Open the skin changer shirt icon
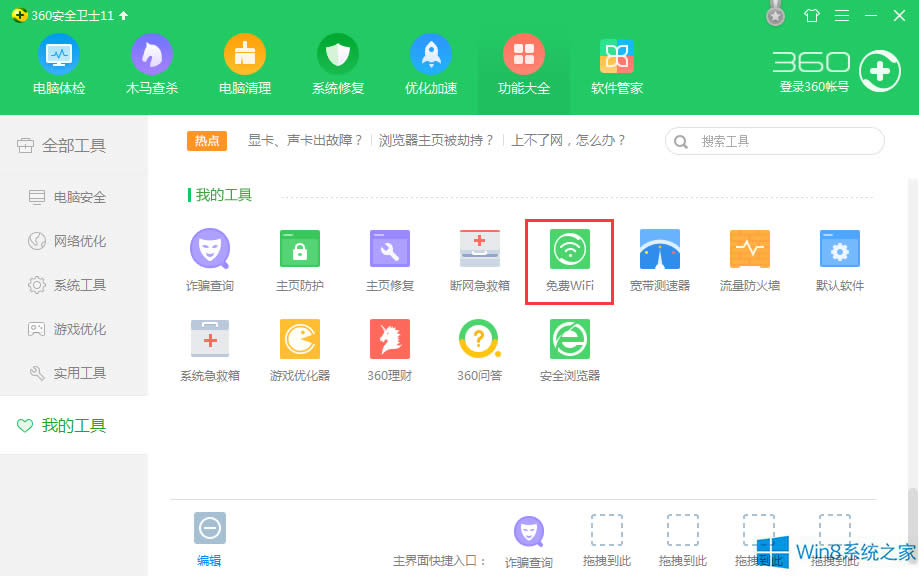This screenshot has width=919, height=576. [x=812, y=15]
